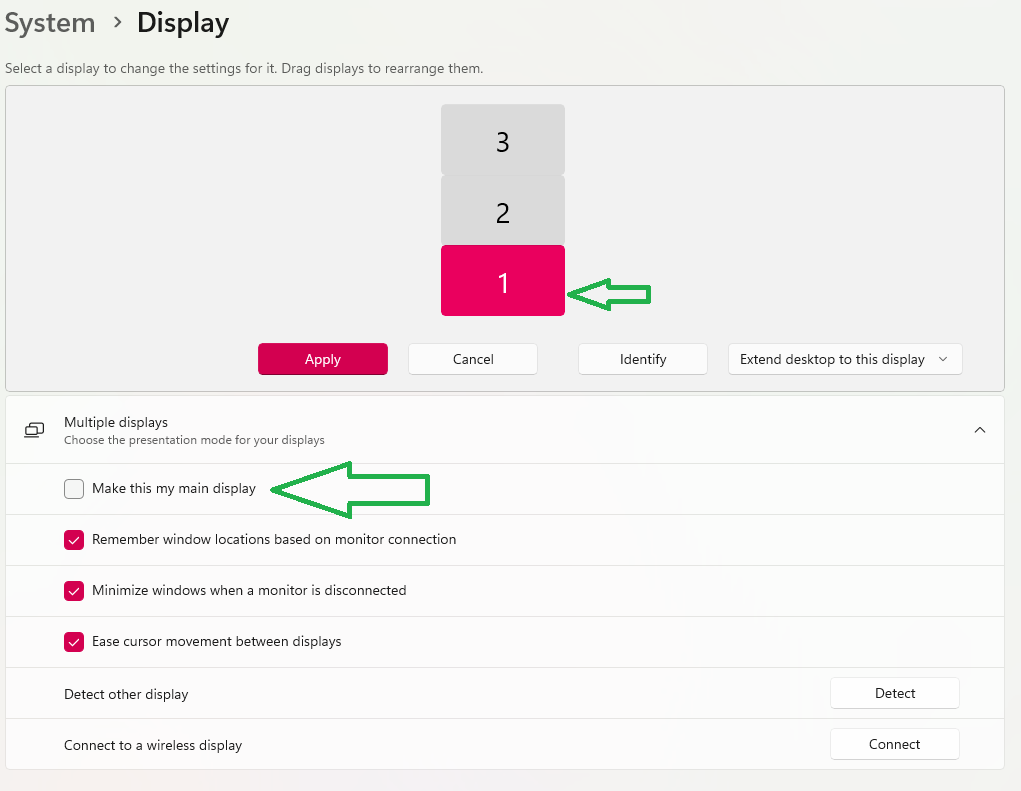1021x791 pixels.
Task: Click the Multiple displays monitor icon
Action: (34, 430)
